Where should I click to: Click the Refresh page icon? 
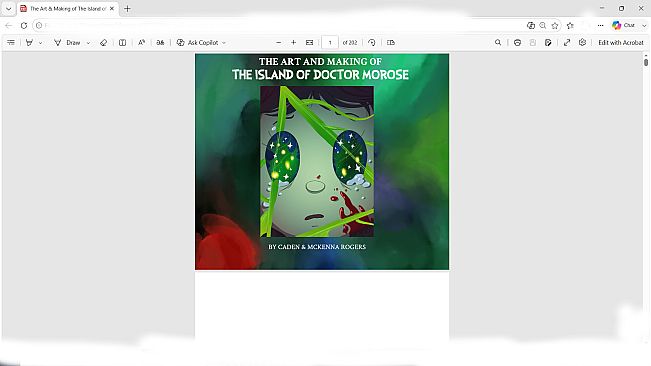pos(24,25)
